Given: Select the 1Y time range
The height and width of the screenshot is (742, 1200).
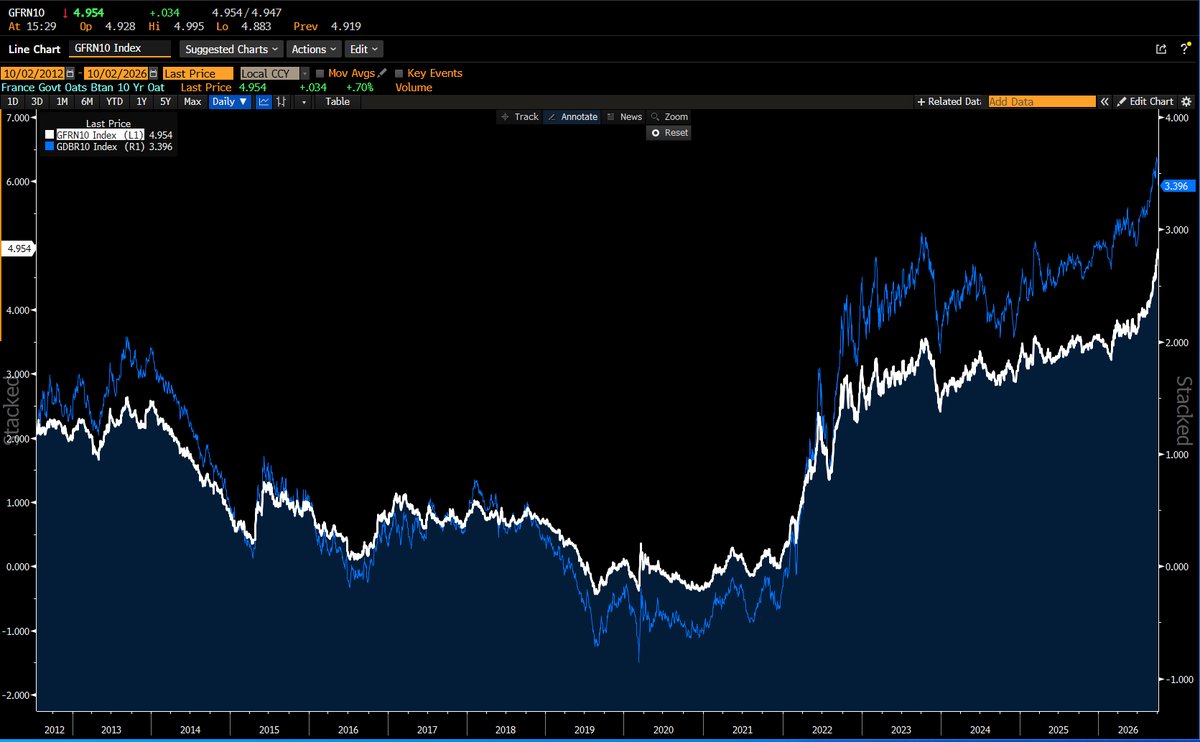Looking at the screenshot, I should click(x=142, y=101).
